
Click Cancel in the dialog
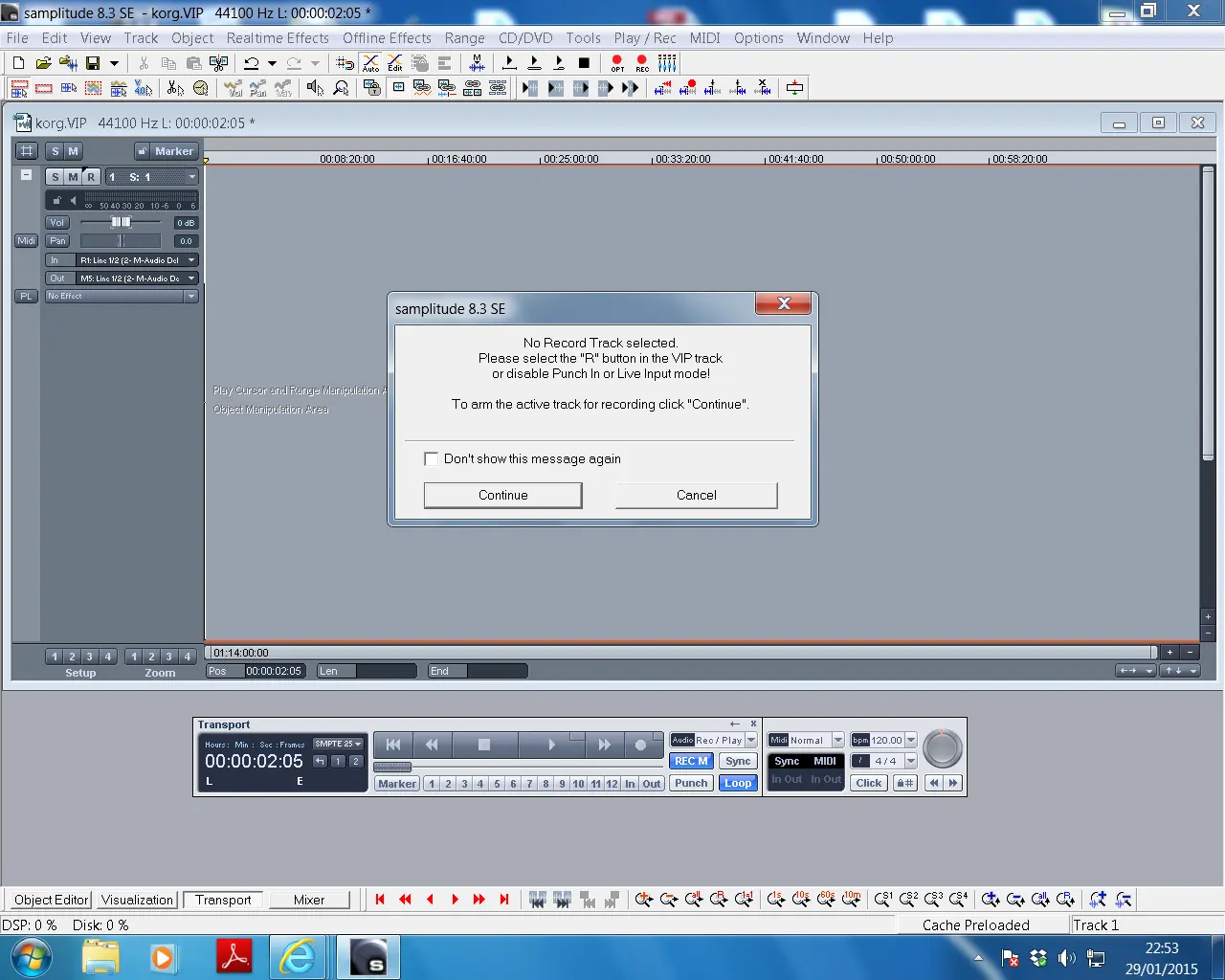tap(697, 495)
